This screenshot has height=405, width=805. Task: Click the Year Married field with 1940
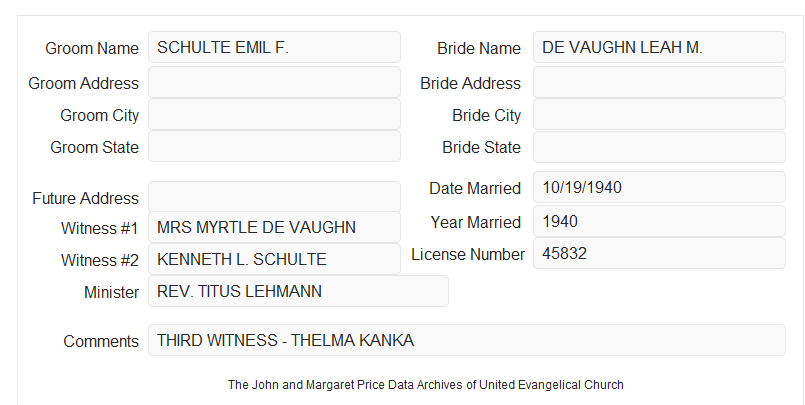click(659, 221)
